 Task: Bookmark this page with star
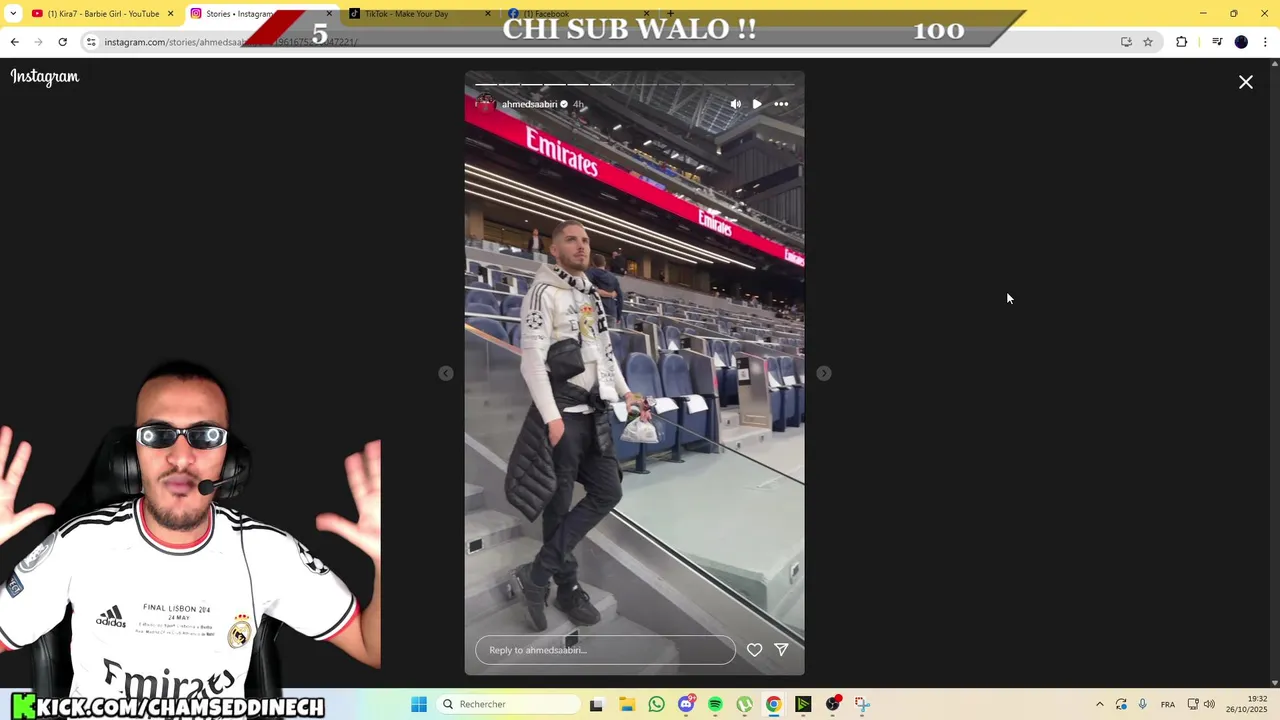click(x=1148, y=42)
